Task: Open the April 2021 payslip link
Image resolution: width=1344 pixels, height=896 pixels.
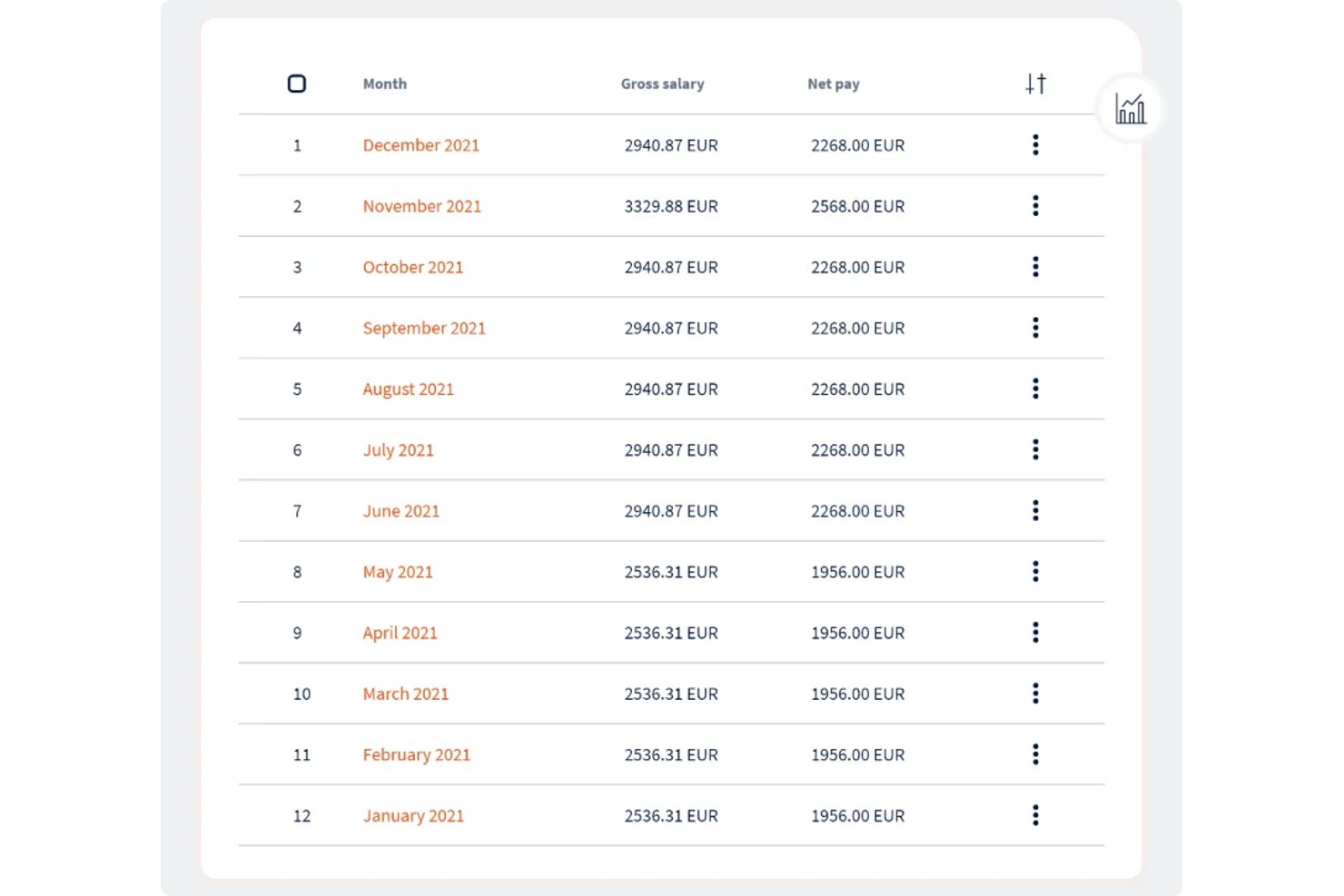Action: [x=400, y=633]
